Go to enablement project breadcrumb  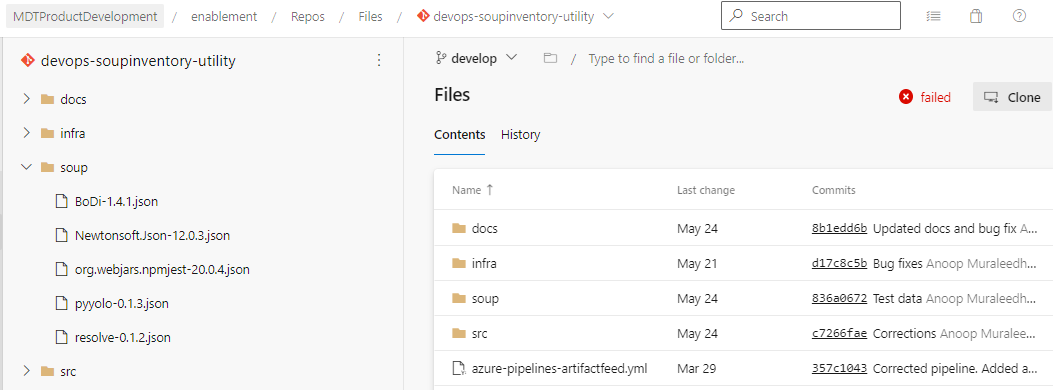tap(224, 17)
